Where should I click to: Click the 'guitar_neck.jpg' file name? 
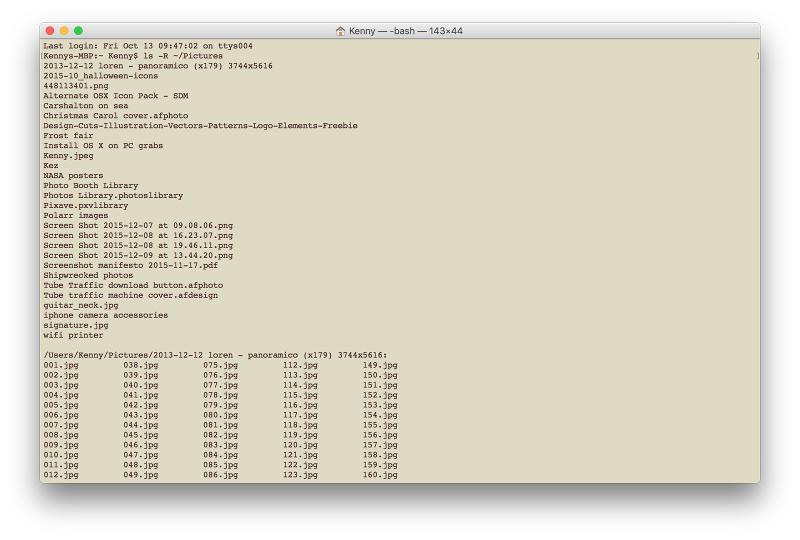pyautogui.click(x=80, y=306)
